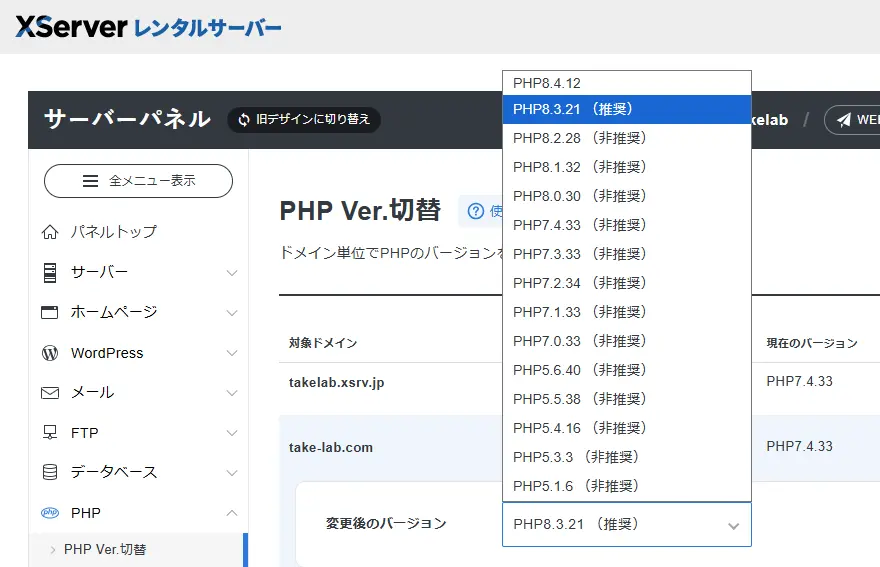This screenshot has height=567, width=880.
Task: Select PHP8.3.21 (推奨) in the version list
Action: [x=626, y=109]
